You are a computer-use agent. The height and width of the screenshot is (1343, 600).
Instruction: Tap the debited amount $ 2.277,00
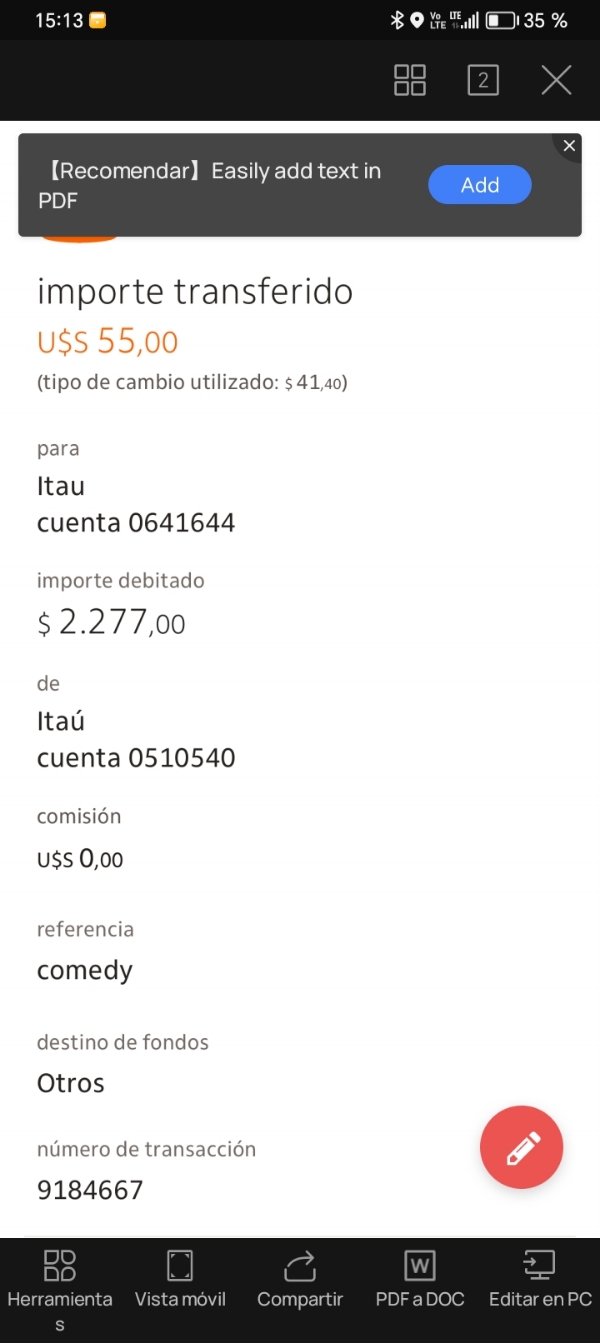coord(111,624)
